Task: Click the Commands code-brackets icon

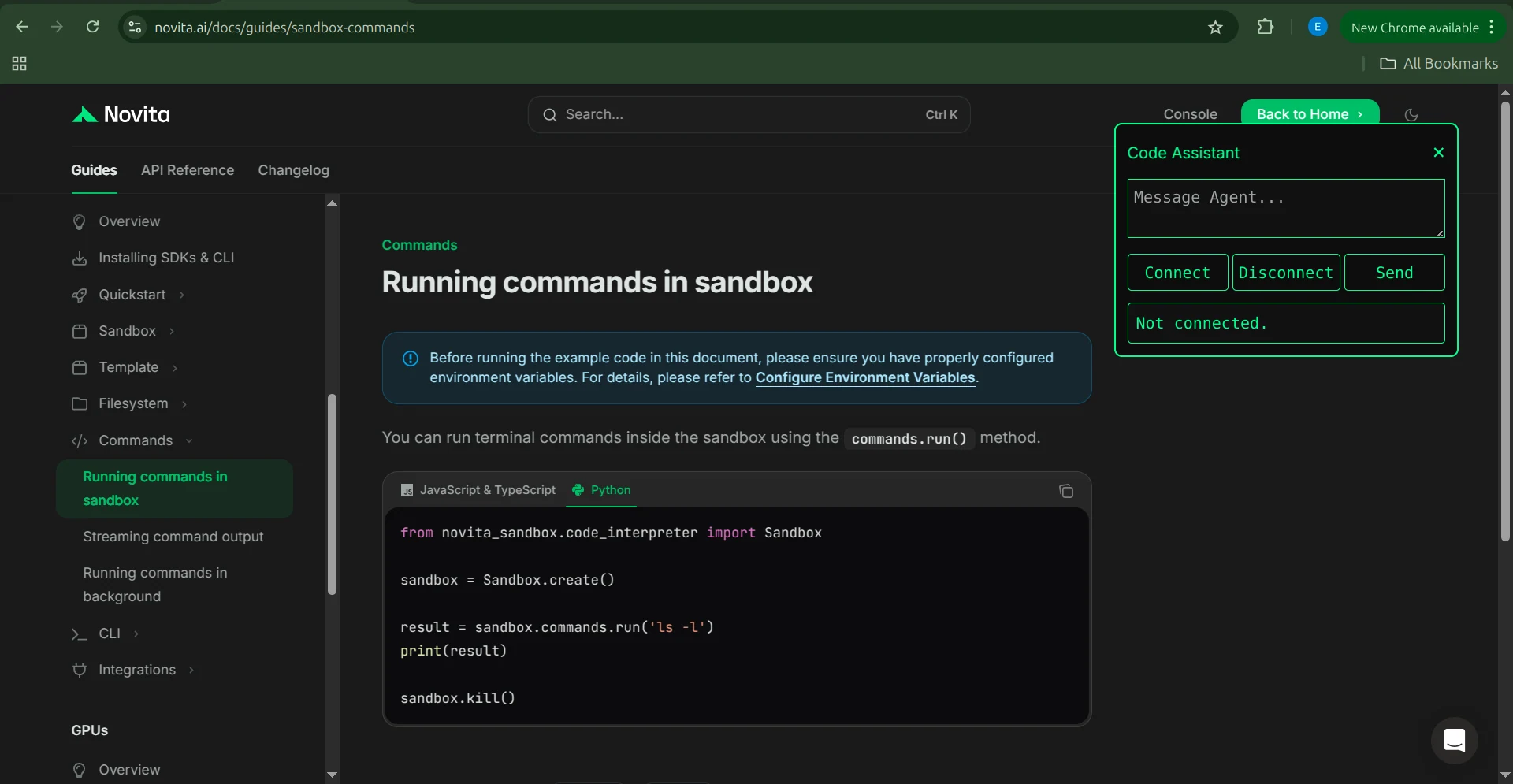Action: [x=79, y=440]
